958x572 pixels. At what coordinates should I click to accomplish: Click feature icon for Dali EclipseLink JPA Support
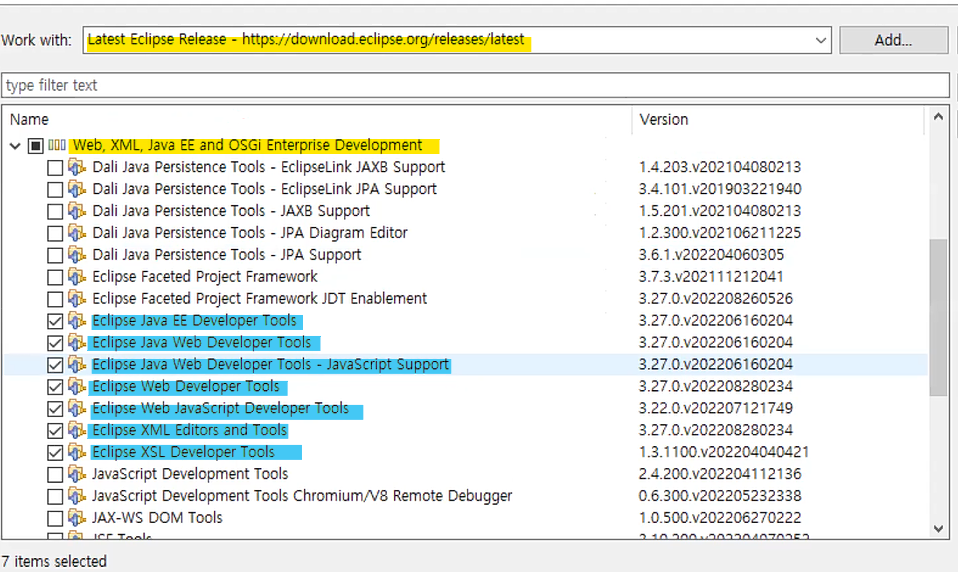click(76, 189)
